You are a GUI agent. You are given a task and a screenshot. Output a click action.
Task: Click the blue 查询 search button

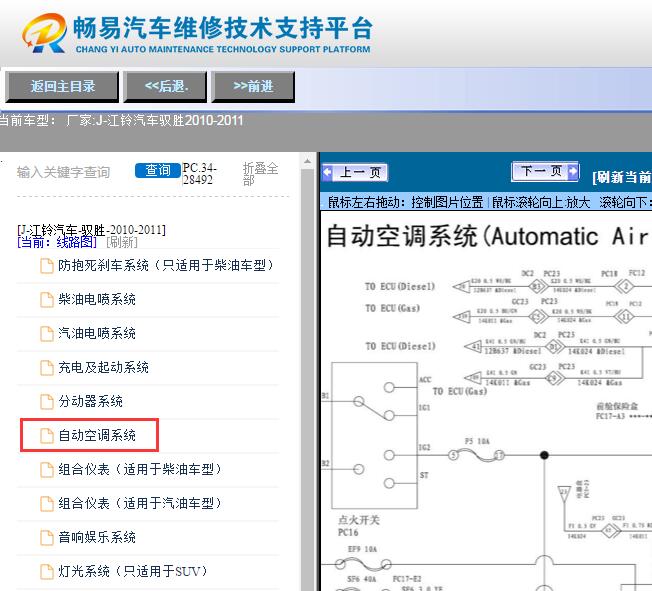pos(158,170)
